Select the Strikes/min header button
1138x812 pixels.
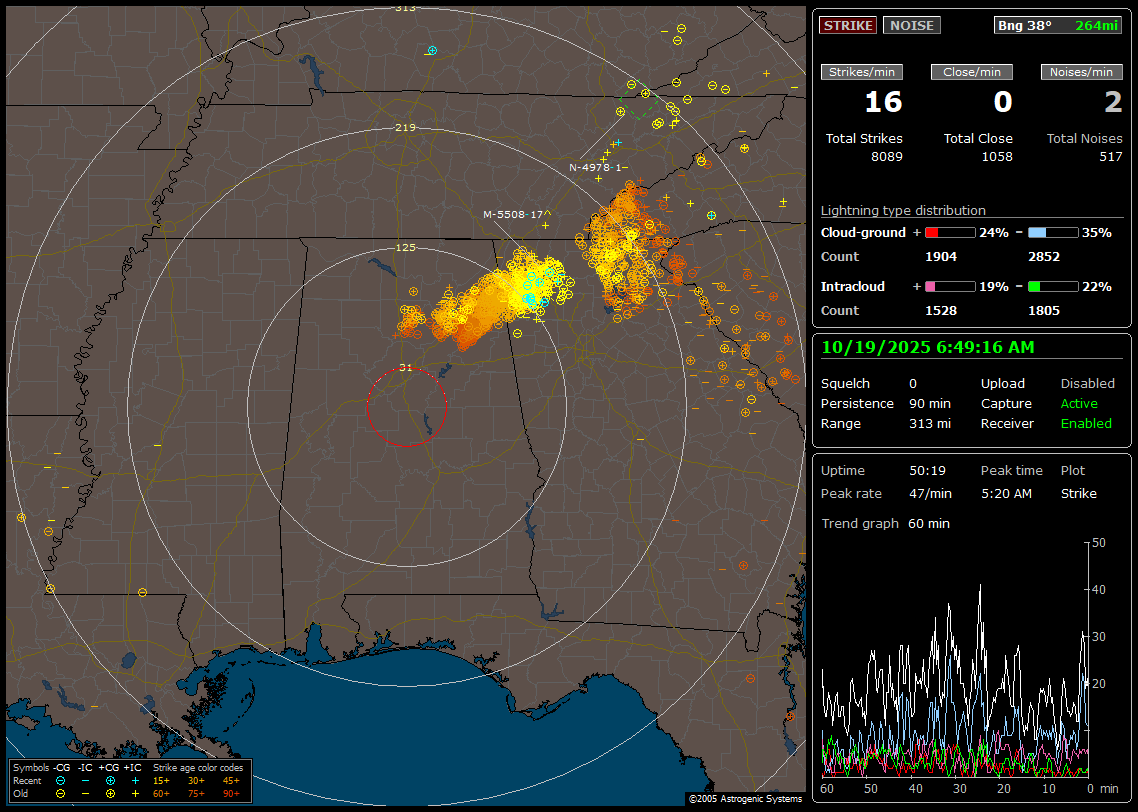[x=862, y=72]
